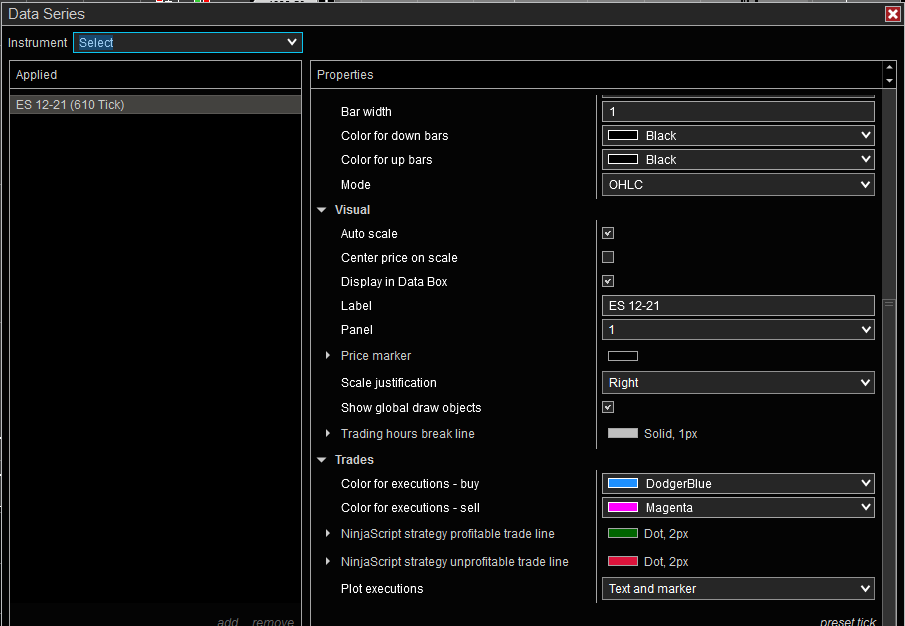Open the Mode OHLC dropdown
Image resolution: width=905 pixels, height=626 pixels.
738,184
